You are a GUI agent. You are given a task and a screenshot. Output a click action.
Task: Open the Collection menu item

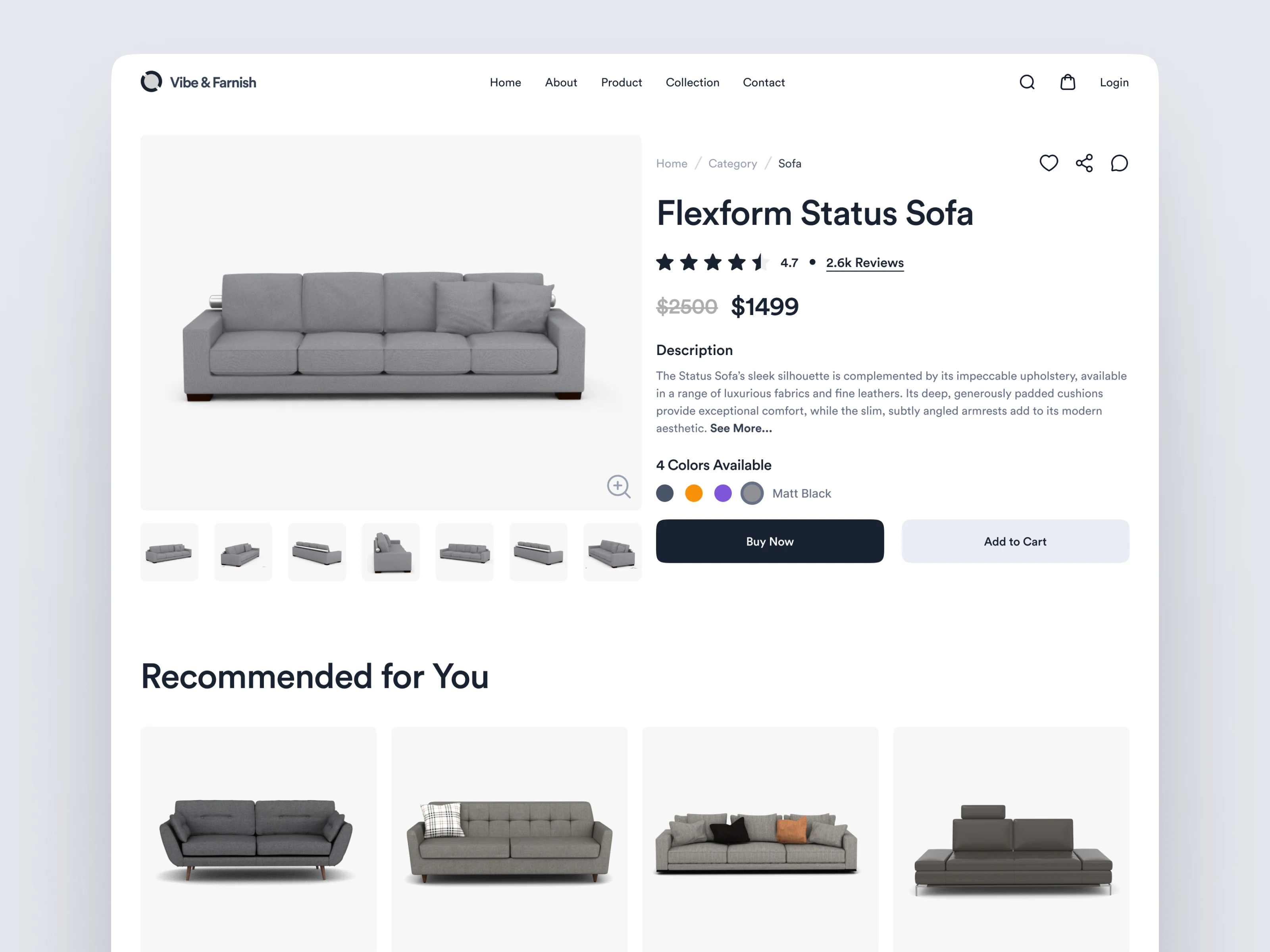point(693,83)
